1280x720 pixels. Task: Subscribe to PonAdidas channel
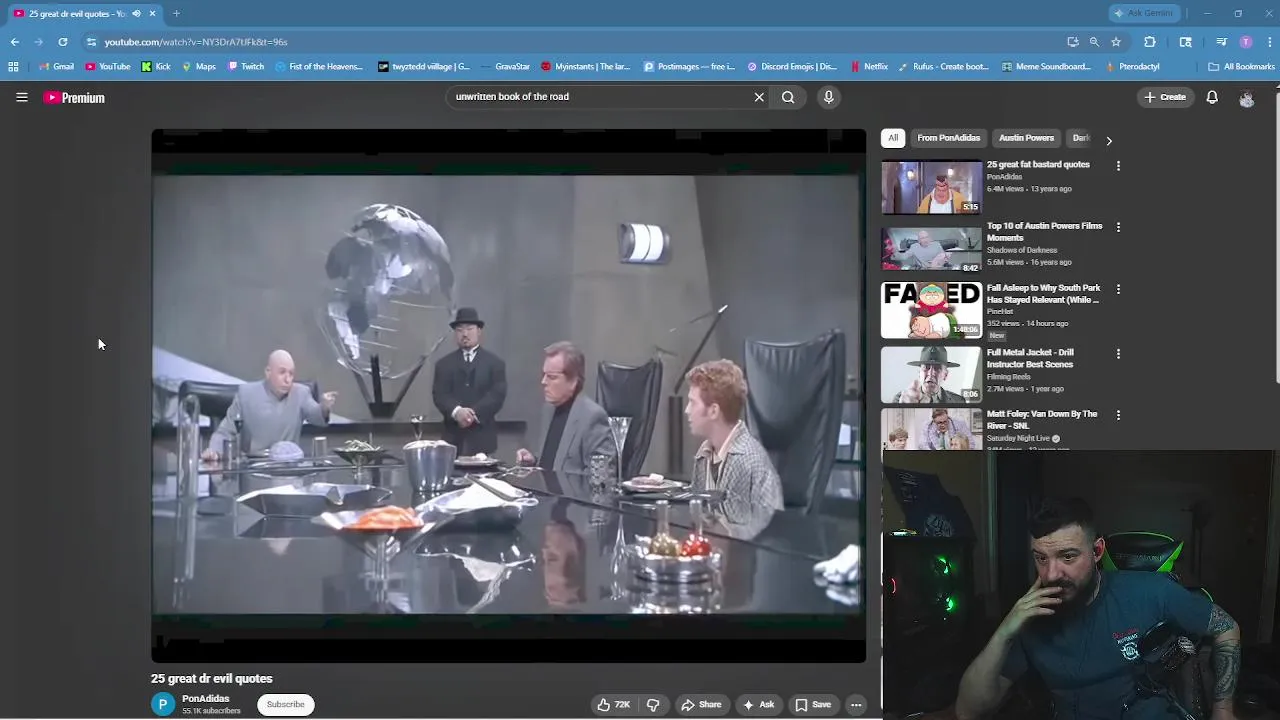[x=285, y=705]
